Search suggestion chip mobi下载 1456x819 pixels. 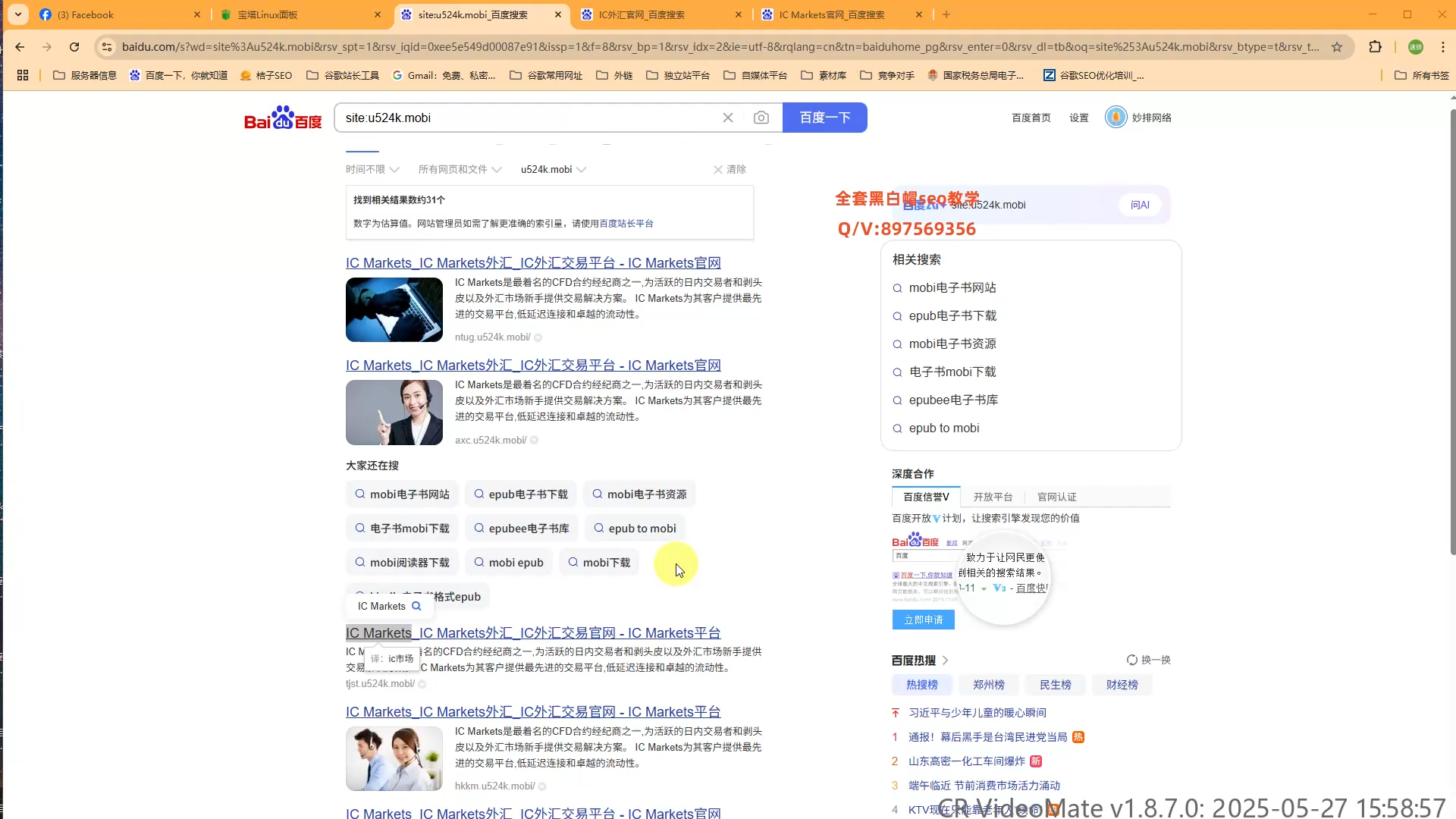(599, 563)
